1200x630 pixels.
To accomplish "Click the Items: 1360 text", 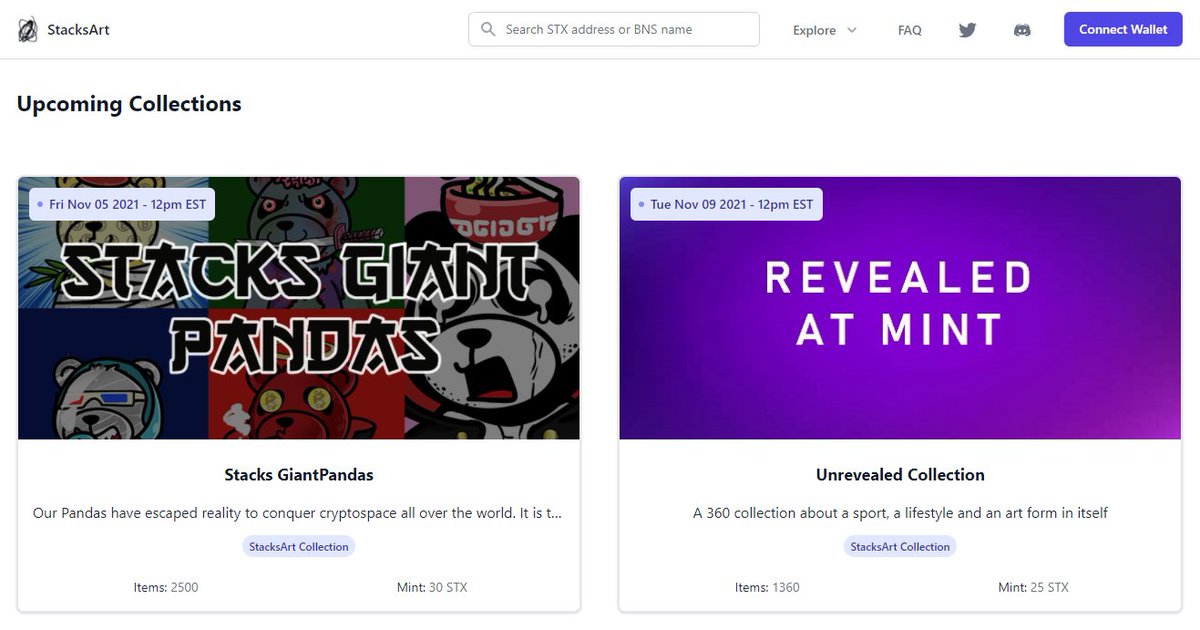I will click(x=767, y=587).
